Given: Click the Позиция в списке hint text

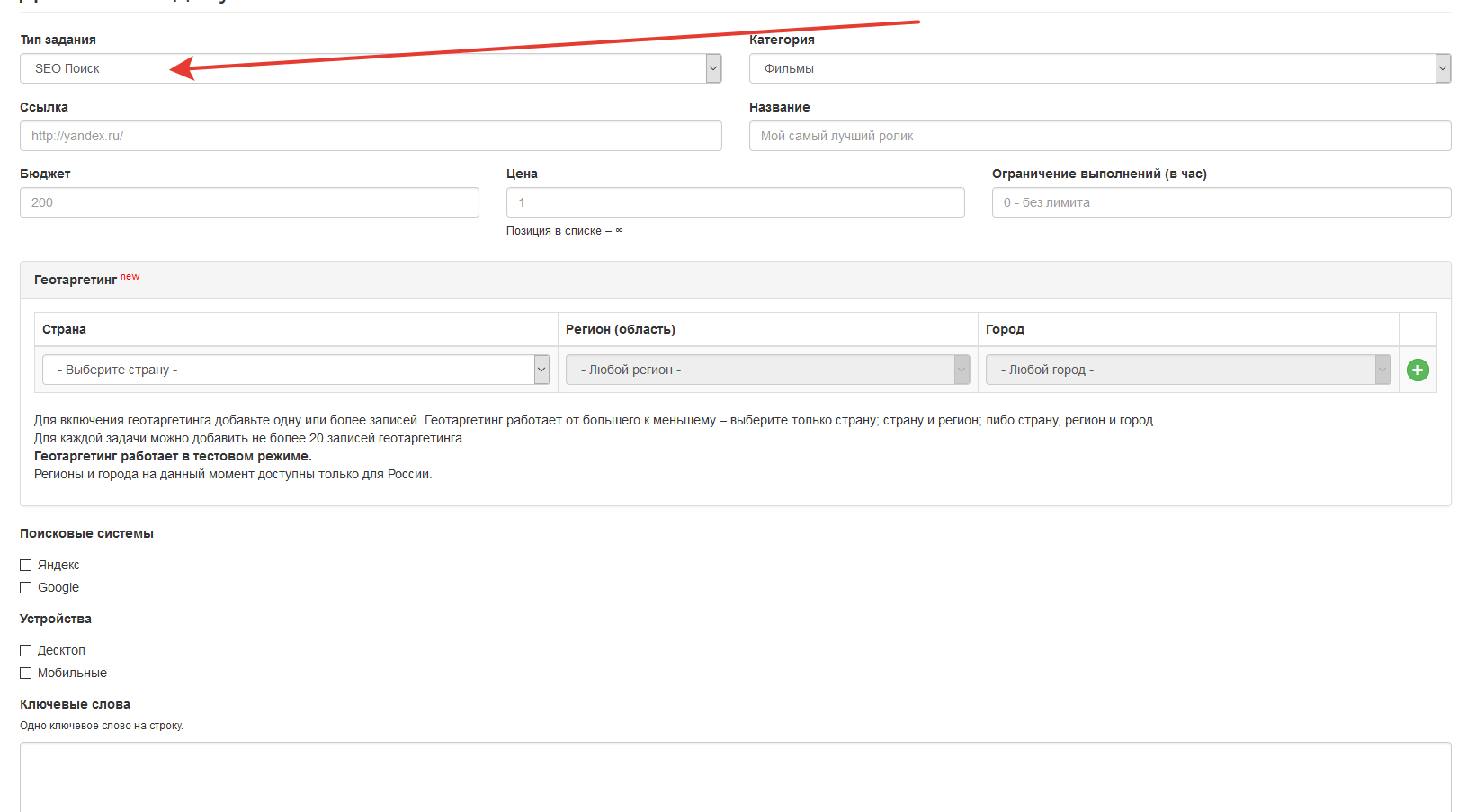Looking at the screenshot, I should tap(564, 231).
